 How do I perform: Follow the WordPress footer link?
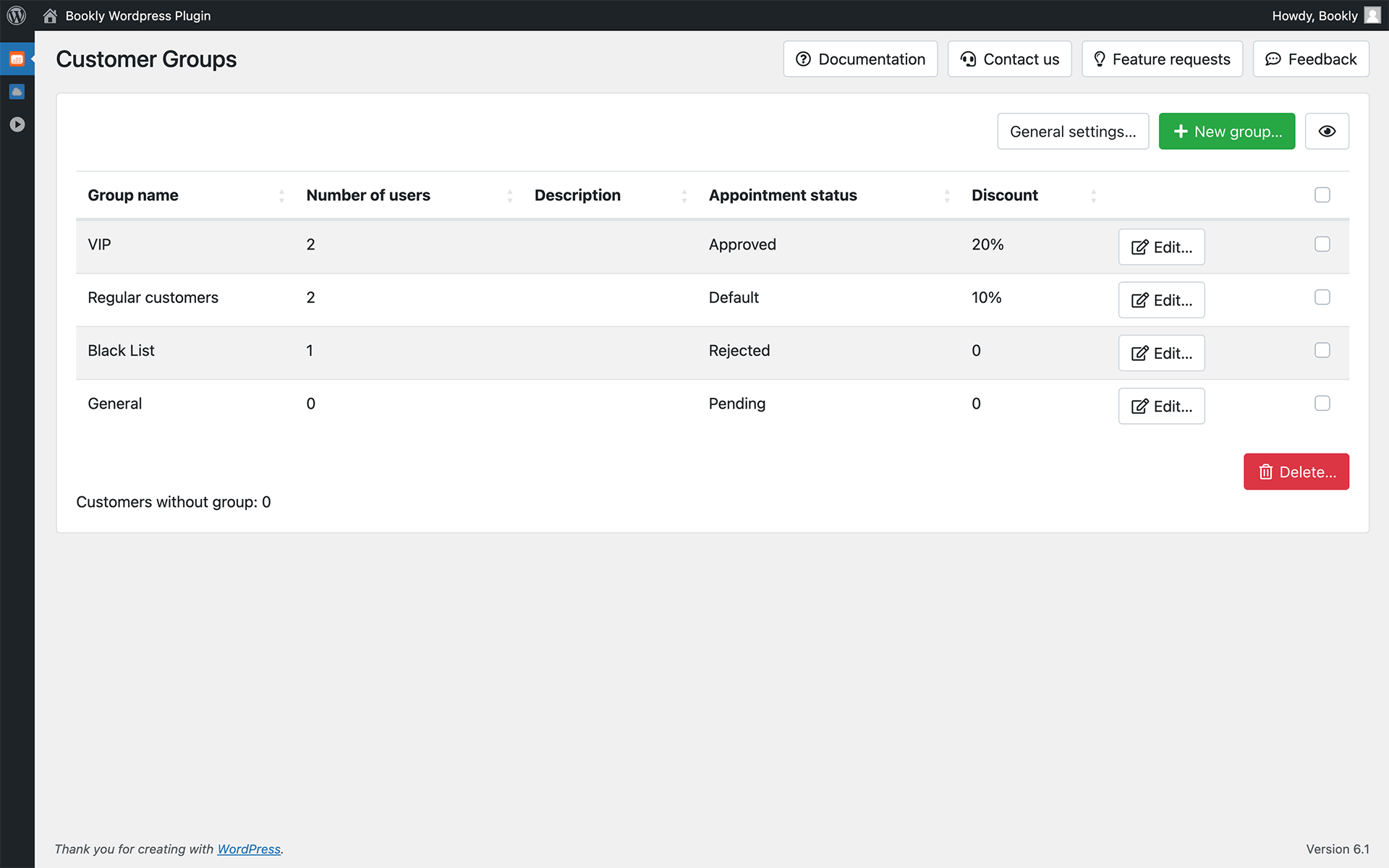pos(249,848)
